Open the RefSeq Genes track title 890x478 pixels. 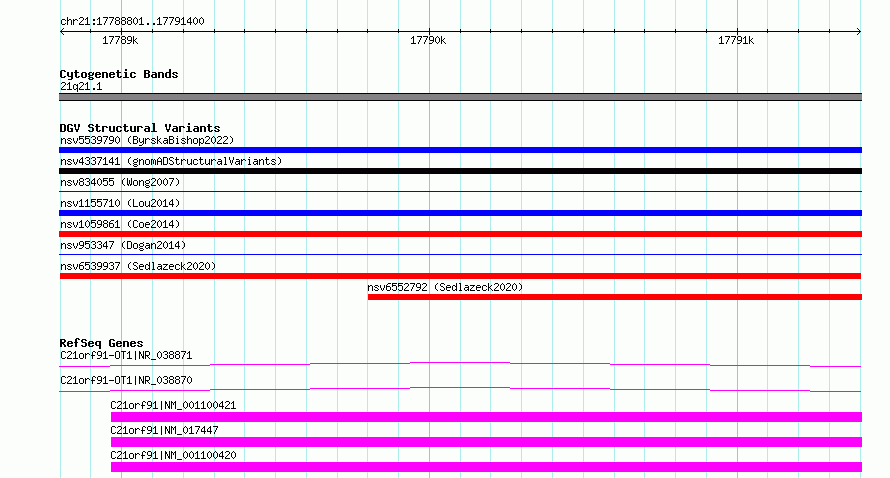point(101,343)
